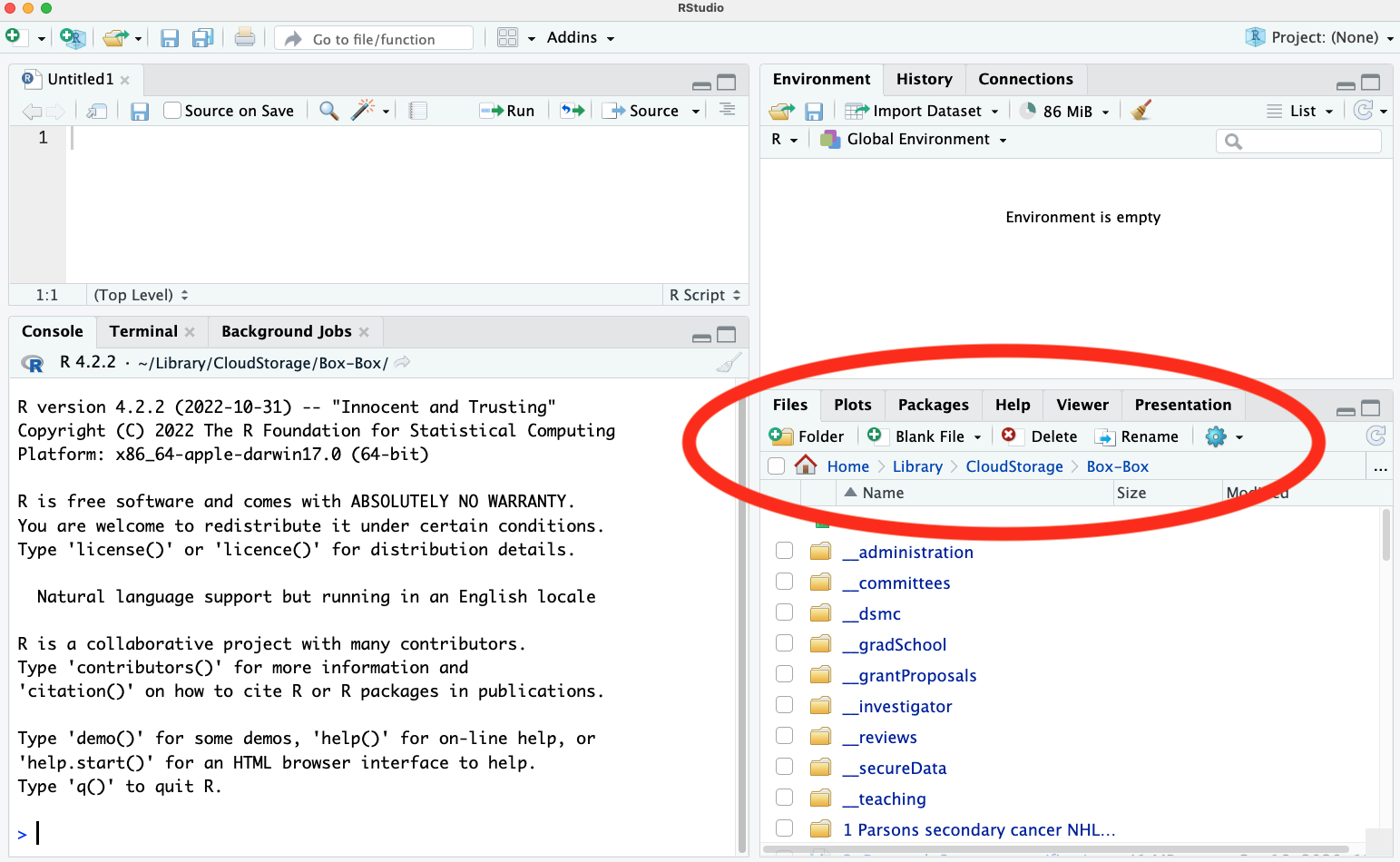1400x862 pixels.
Task: Tick the select-all checkbox beside Home breadcrumb
Action: (x=776, y=466)
